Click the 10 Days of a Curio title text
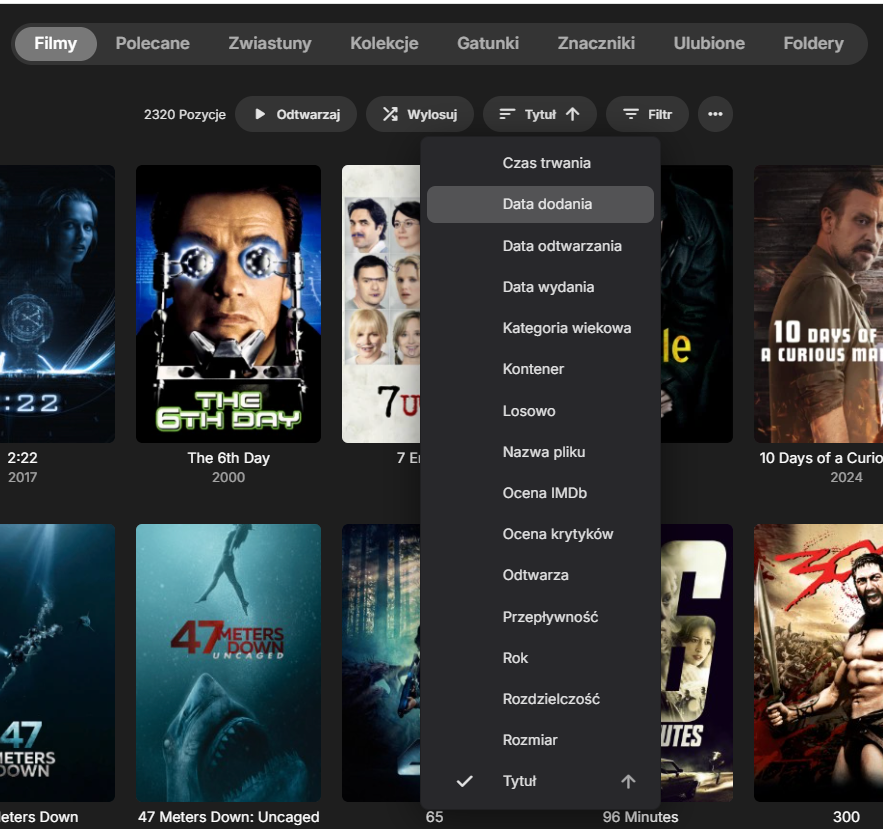 [x=821, y=458]
